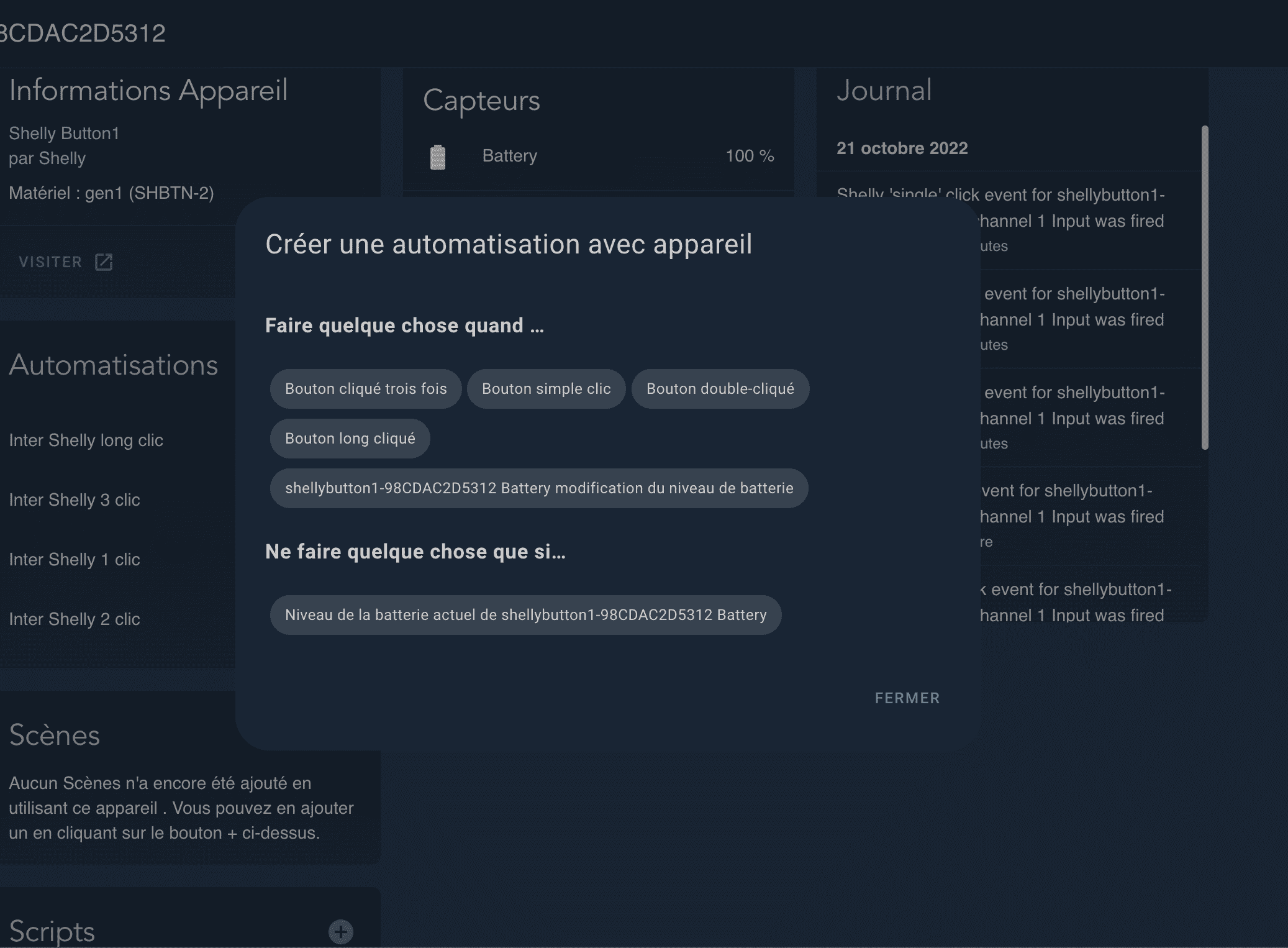Click 'Matériel : gen1 (SHBTN-2)' text
Screen dimensions: 1288x948
click(111, 193)
